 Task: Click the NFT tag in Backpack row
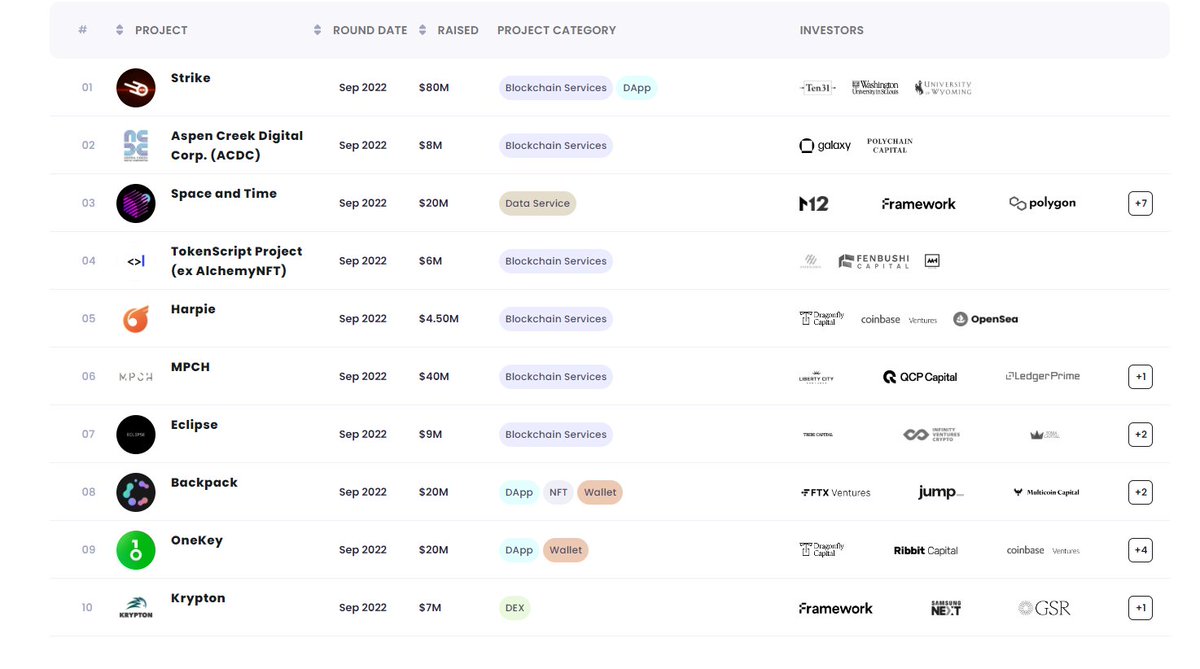pos(558,492)
